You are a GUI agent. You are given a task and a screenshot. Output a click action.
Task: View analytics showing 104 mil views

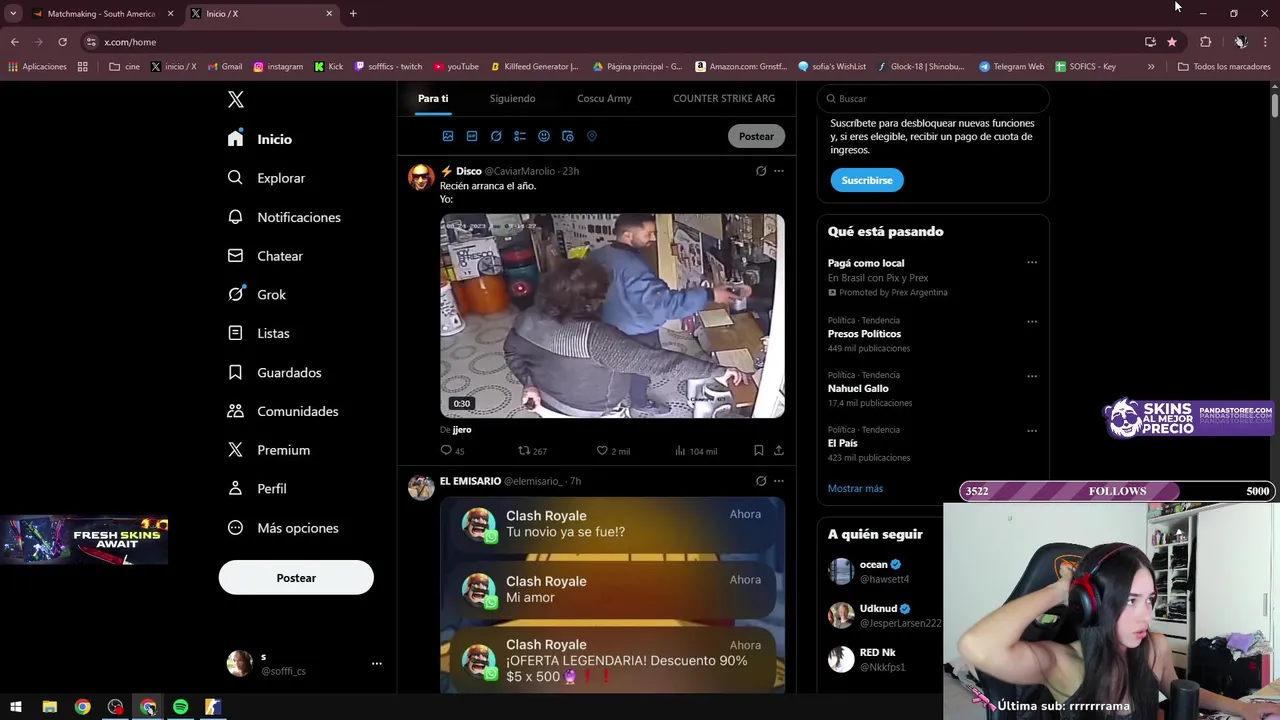coord(695,451)
